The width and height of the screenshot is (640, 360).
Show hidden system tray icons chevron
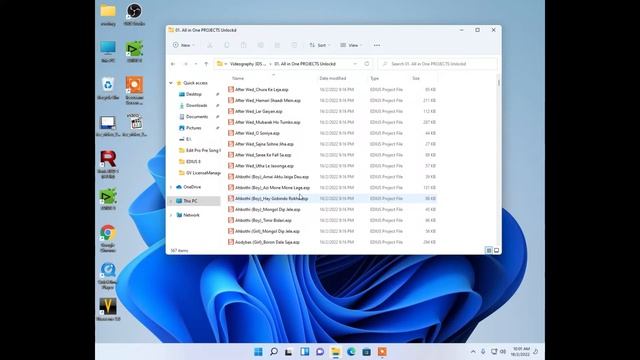coord(473,352)
